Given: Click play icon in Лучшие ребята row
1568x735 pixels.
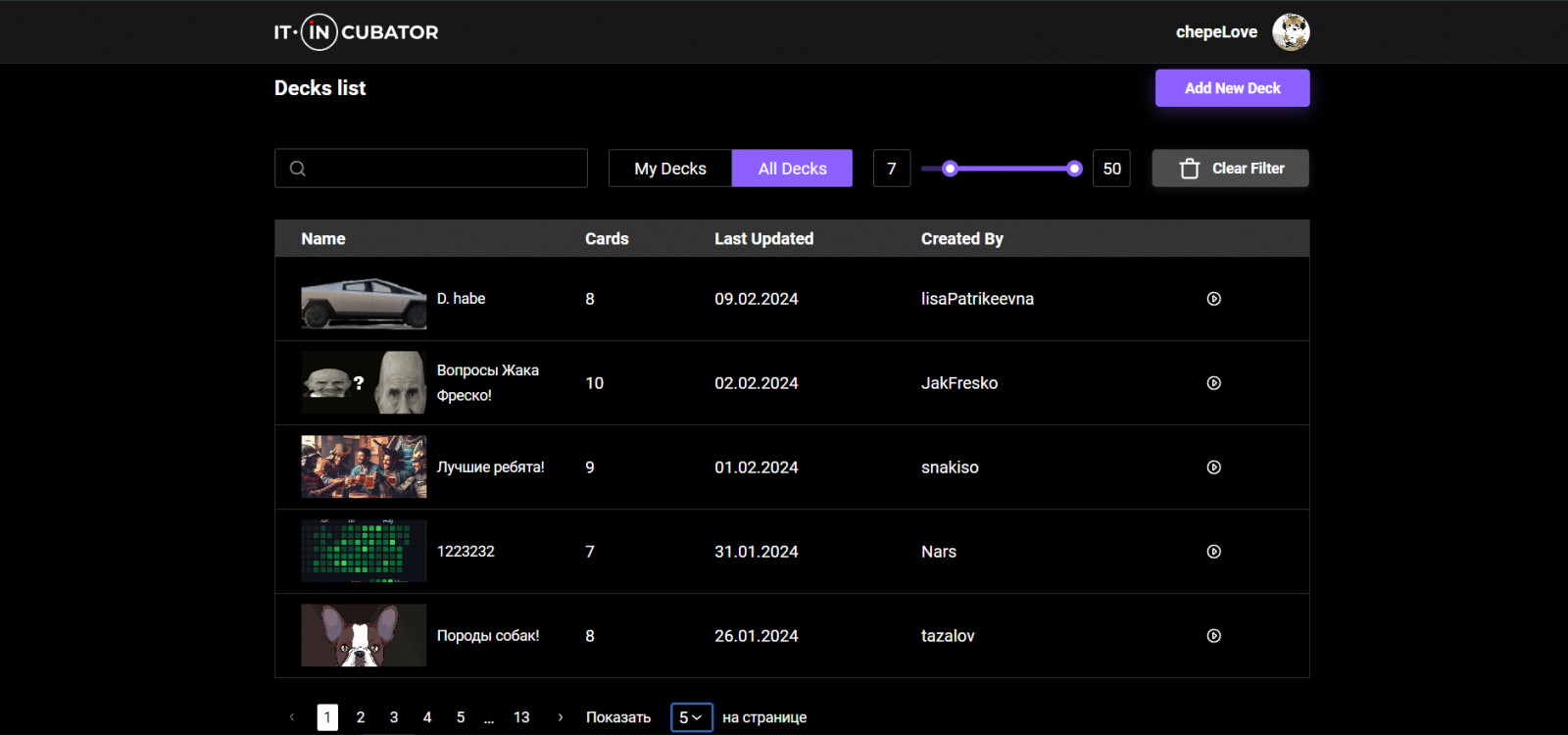Looking at the screenshot, I should click(x=1213, y=467).
